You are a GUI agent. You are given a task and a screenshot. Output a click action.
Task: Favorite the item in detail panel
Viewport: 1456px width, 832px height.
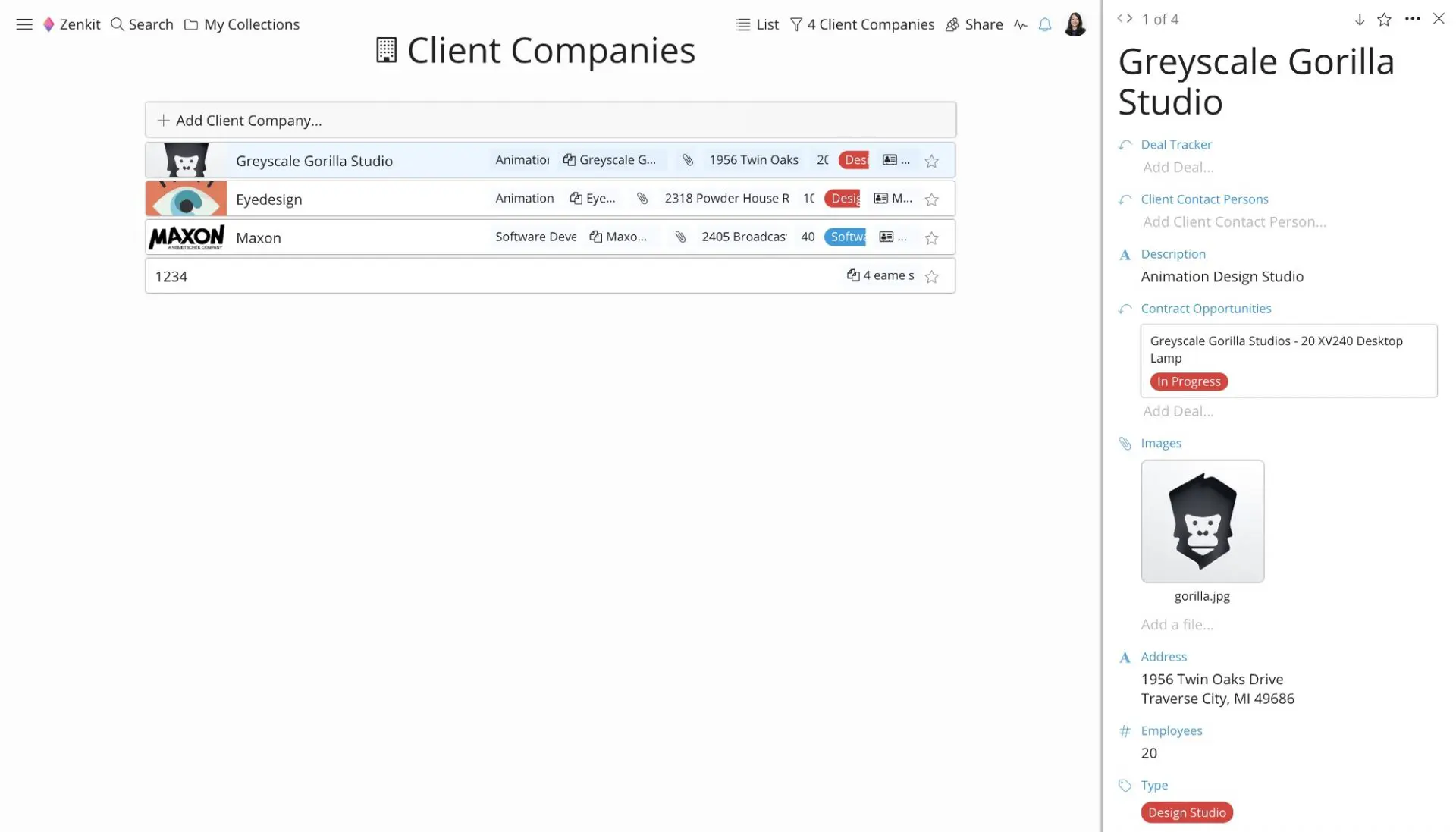tap(1384, 20)
